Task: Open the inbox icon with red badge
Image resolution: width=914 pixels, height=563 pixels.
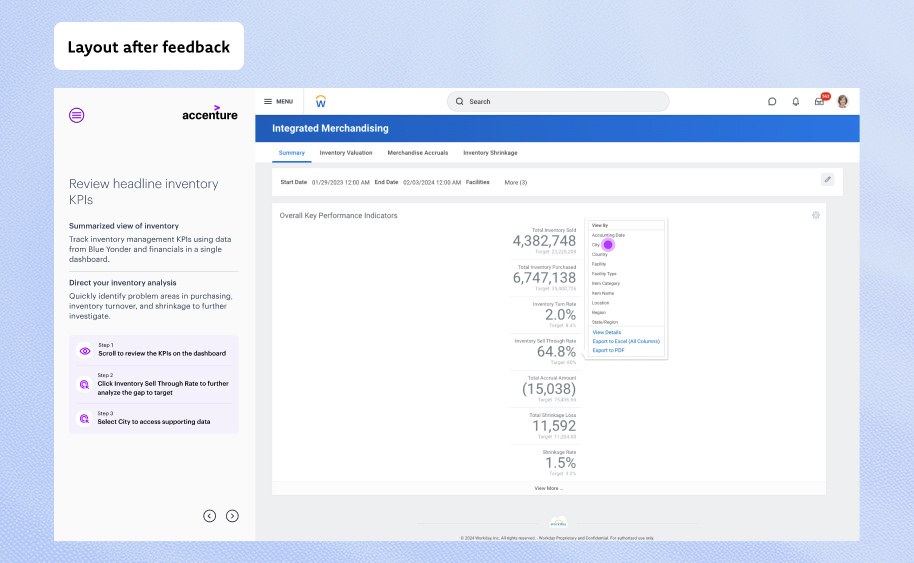Action: [820, 101]
